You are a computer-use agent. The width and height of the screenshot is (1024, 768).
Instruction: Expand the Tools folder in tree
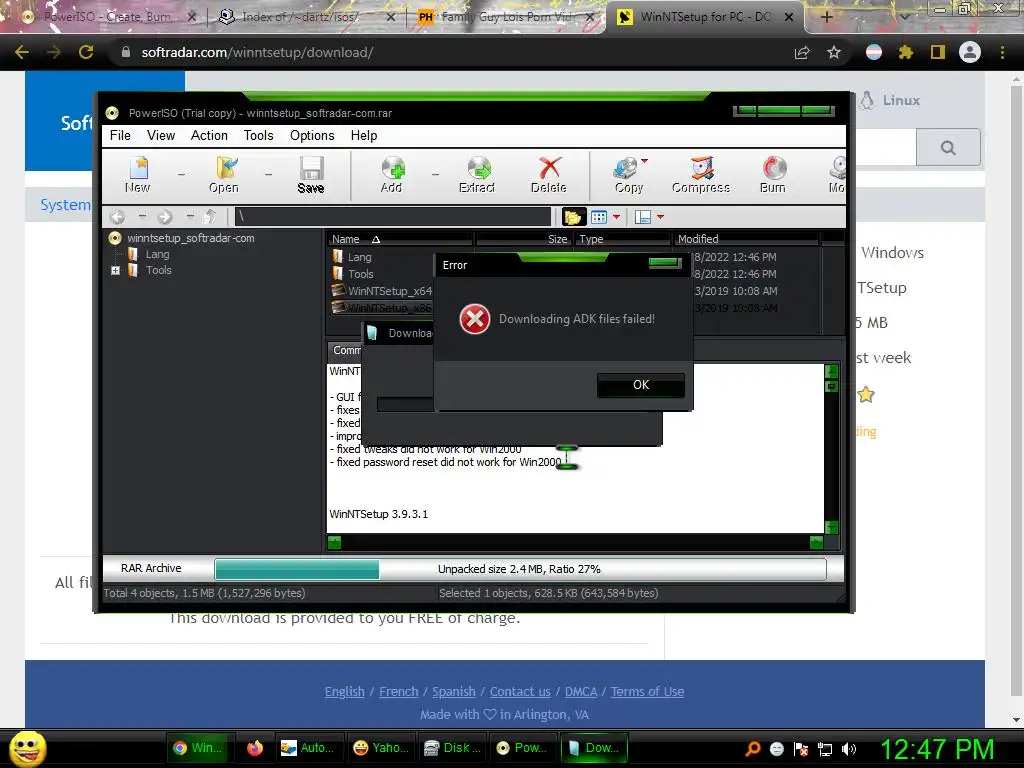click(x=116, y=270)
